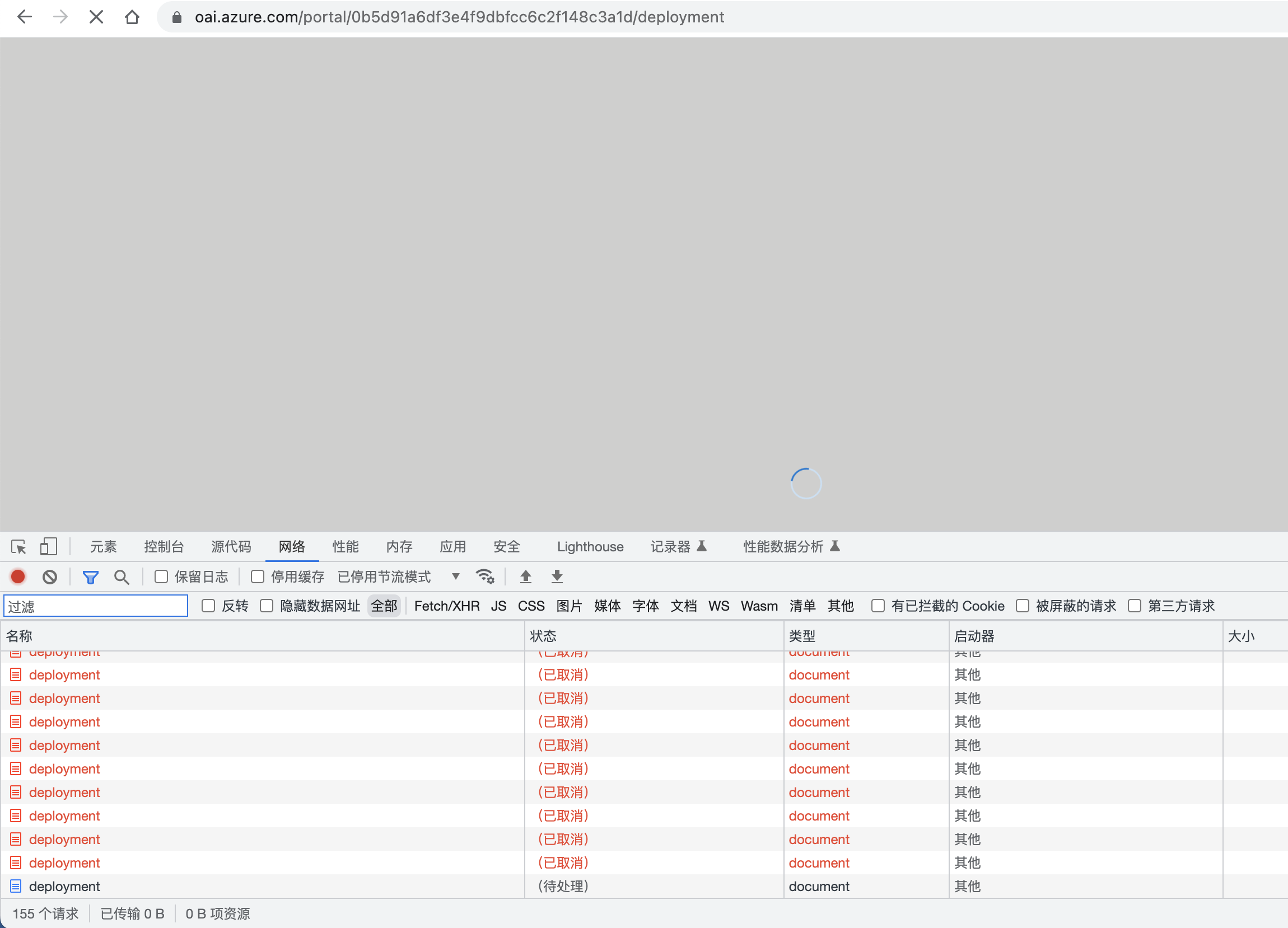Enable the 停用缓存 checkbox

[x=257, y=577]
